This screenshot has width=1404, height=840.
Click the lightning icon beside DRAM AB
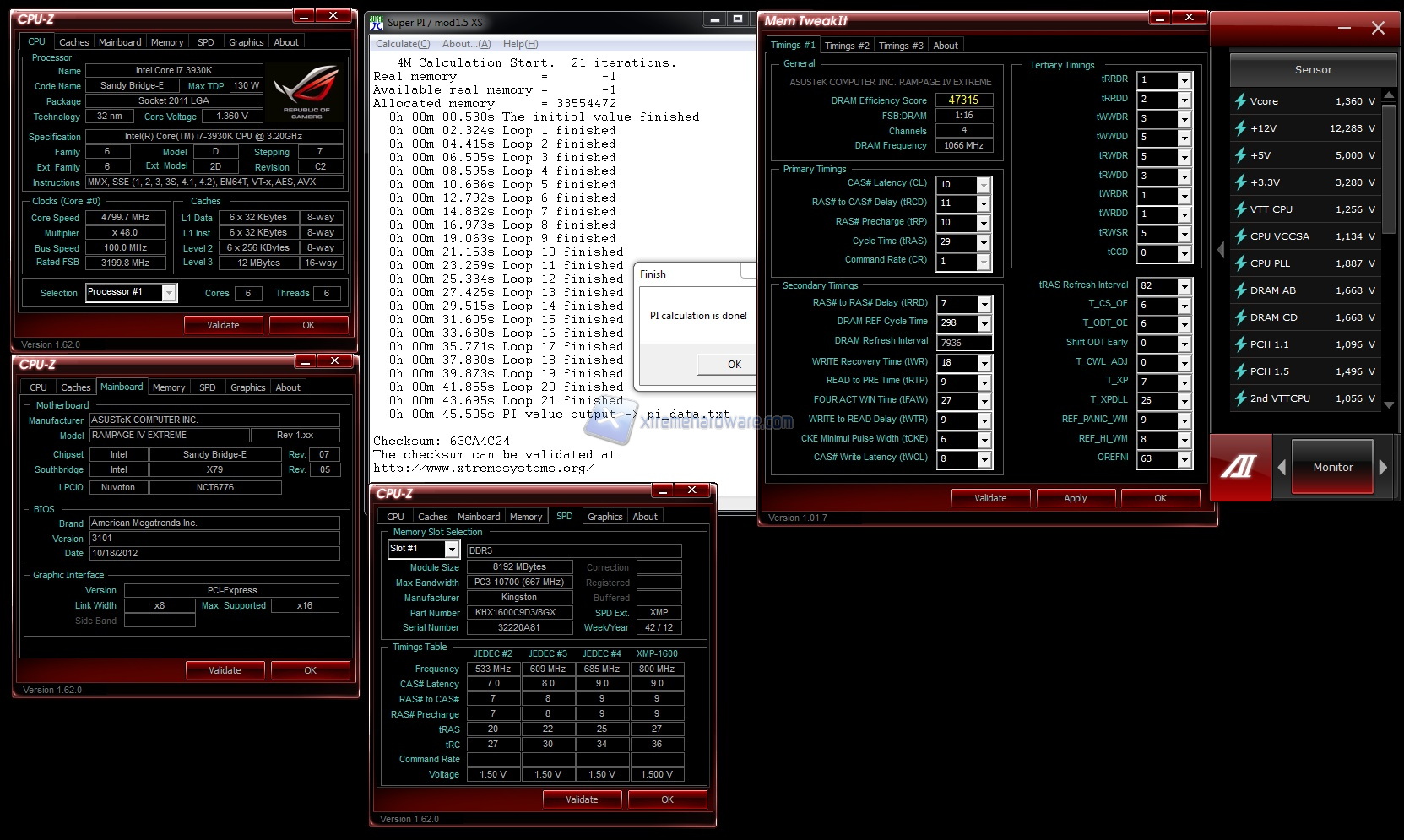(x=1240, y=290)
